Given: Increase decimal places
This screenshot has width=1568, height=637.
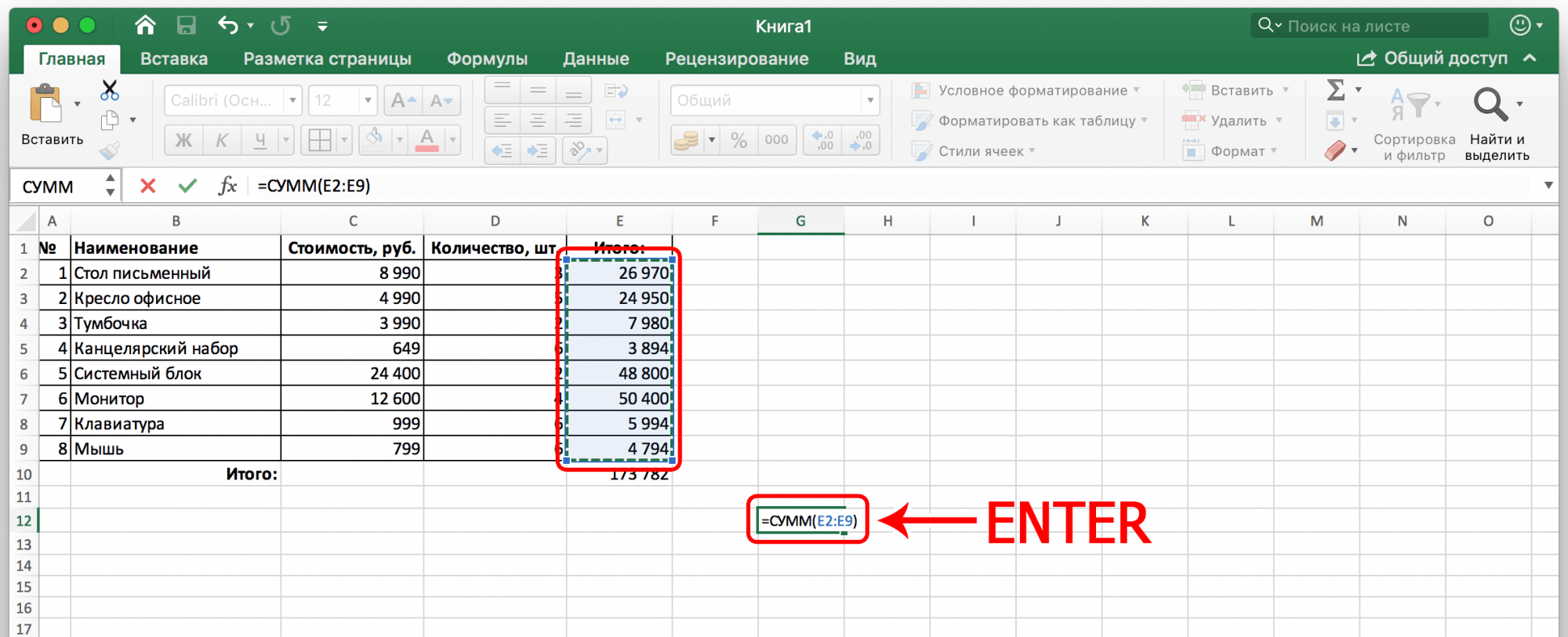Looking at the screenshot, I should 823,140.
